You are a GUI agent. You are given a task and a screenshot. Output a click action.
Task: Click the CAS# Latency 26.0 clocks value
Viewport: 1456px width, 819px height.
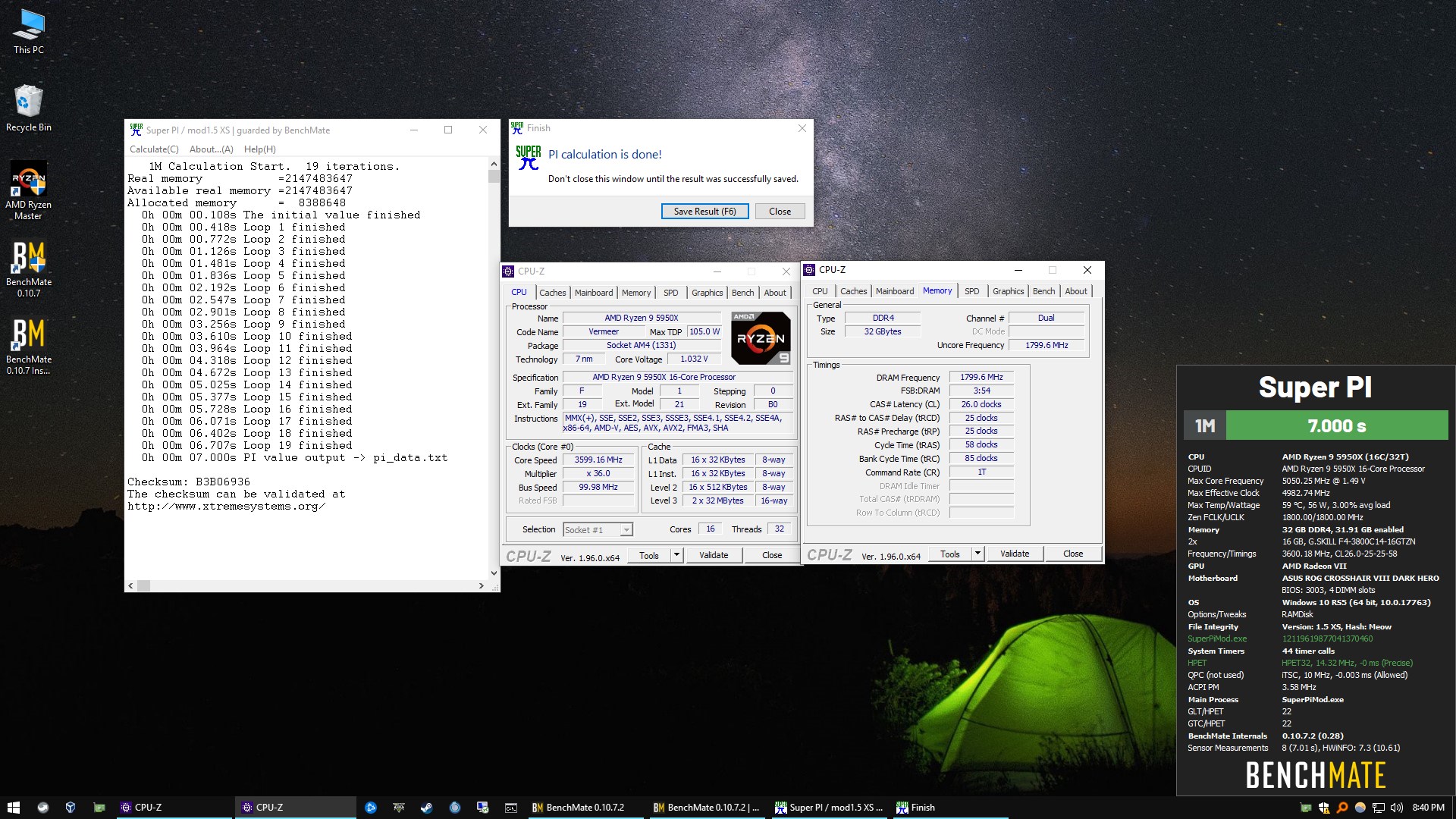click(x=981, y=404)
